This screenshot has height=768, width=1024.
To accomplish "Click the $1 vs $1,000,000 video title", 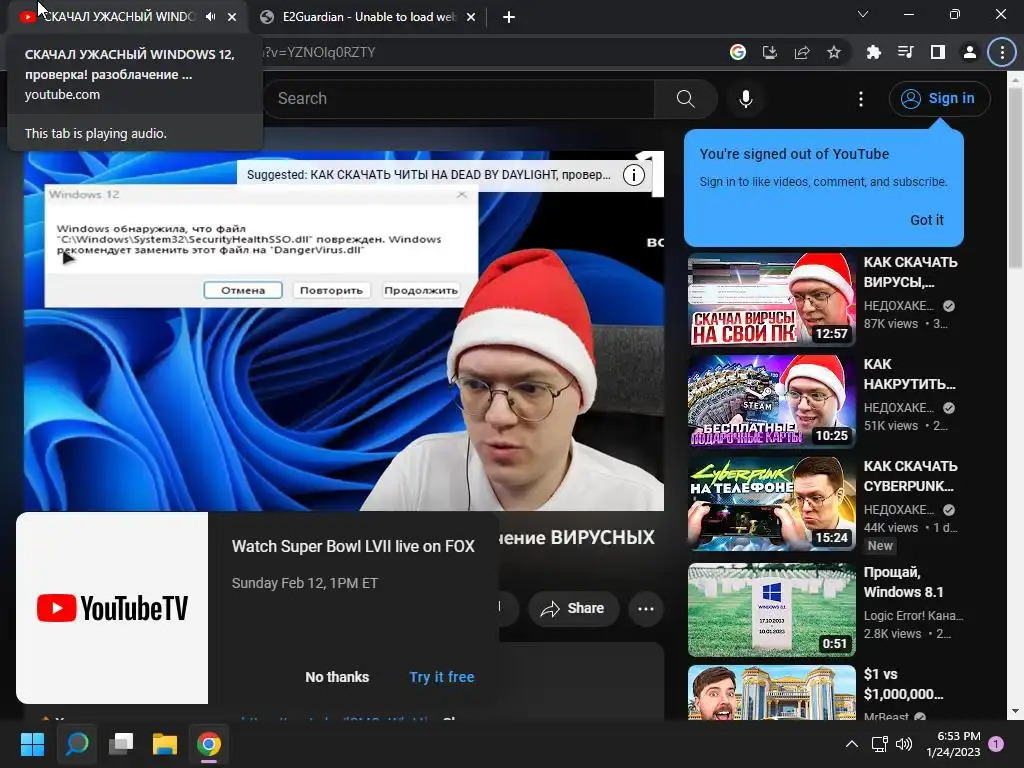I will tap(903, 684).
